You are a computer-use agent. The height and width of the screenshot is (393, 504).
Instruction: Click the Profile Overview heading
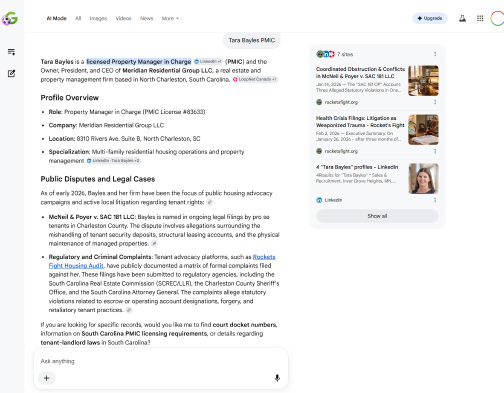pos(70,98)
